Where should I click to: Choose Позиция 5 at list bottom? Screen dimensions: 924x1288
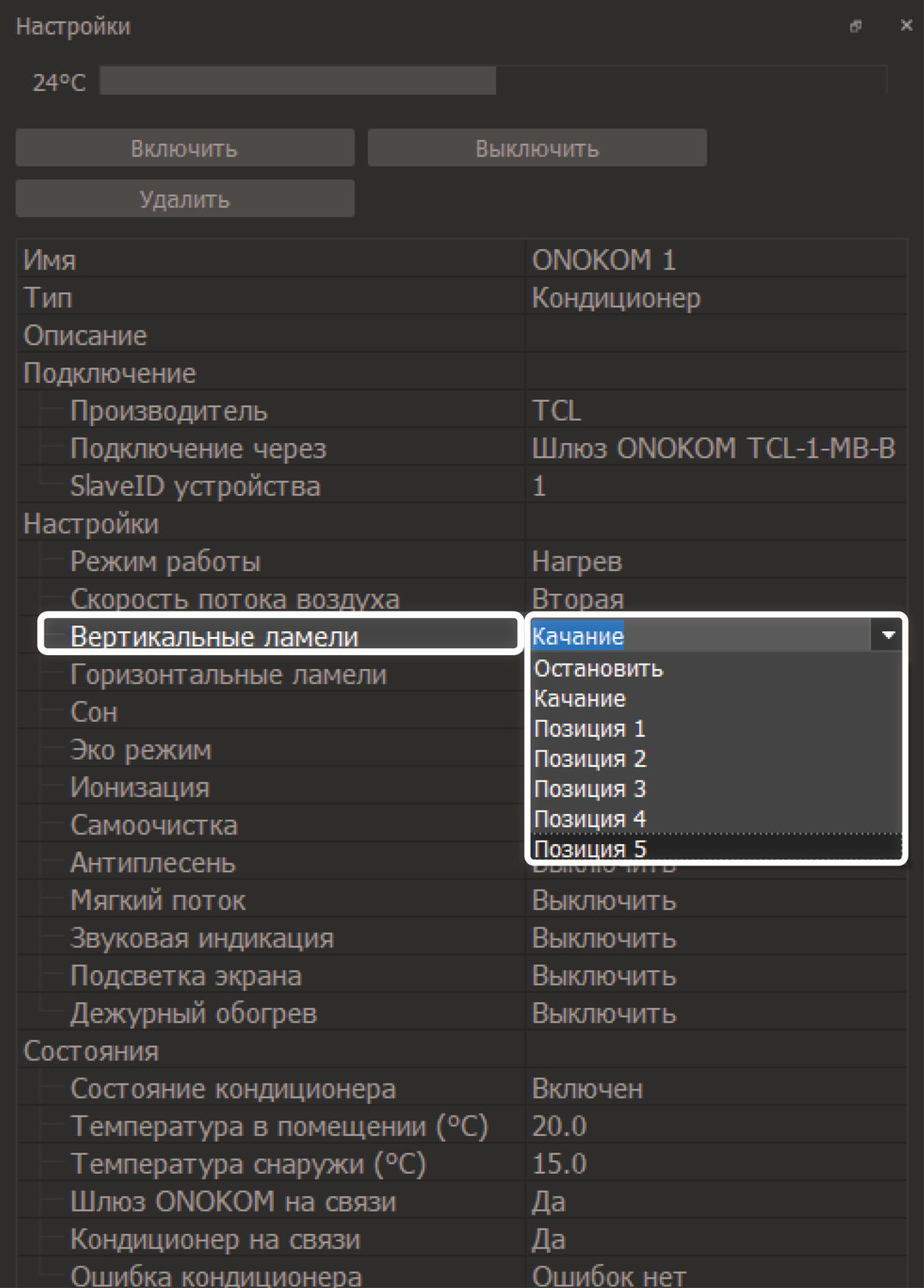click(x=589, y=849)
